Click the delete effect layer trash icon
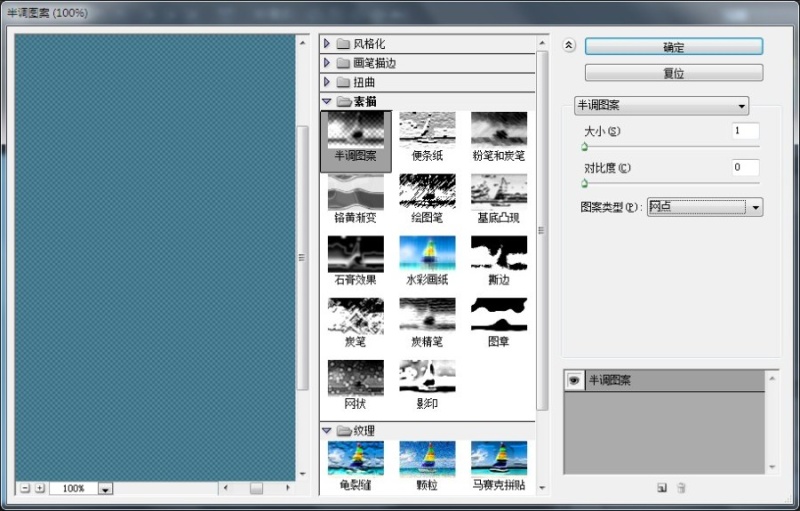This screenshot has height=511, width=800. click(681, 487)
